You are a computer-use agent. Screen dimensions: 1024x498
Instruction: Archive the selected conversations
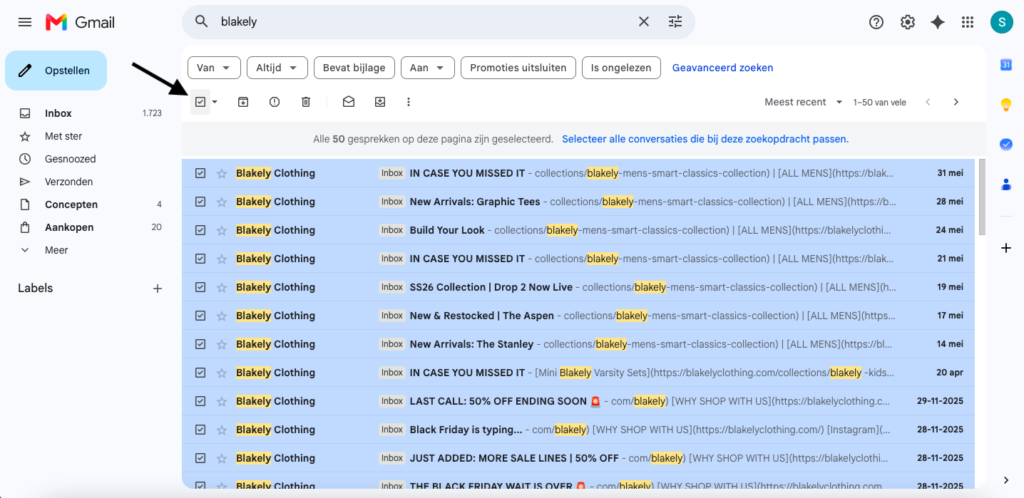(243, 102)
